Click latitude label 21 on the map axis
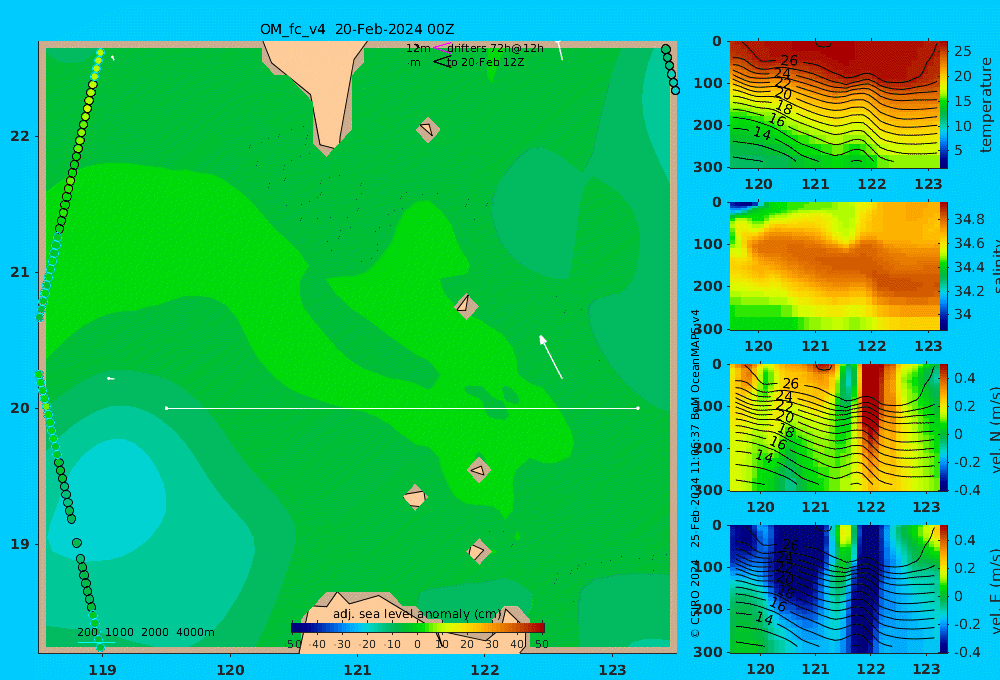Image resolution: width=1000 pixels, height=680 pixels. [20, 272]
